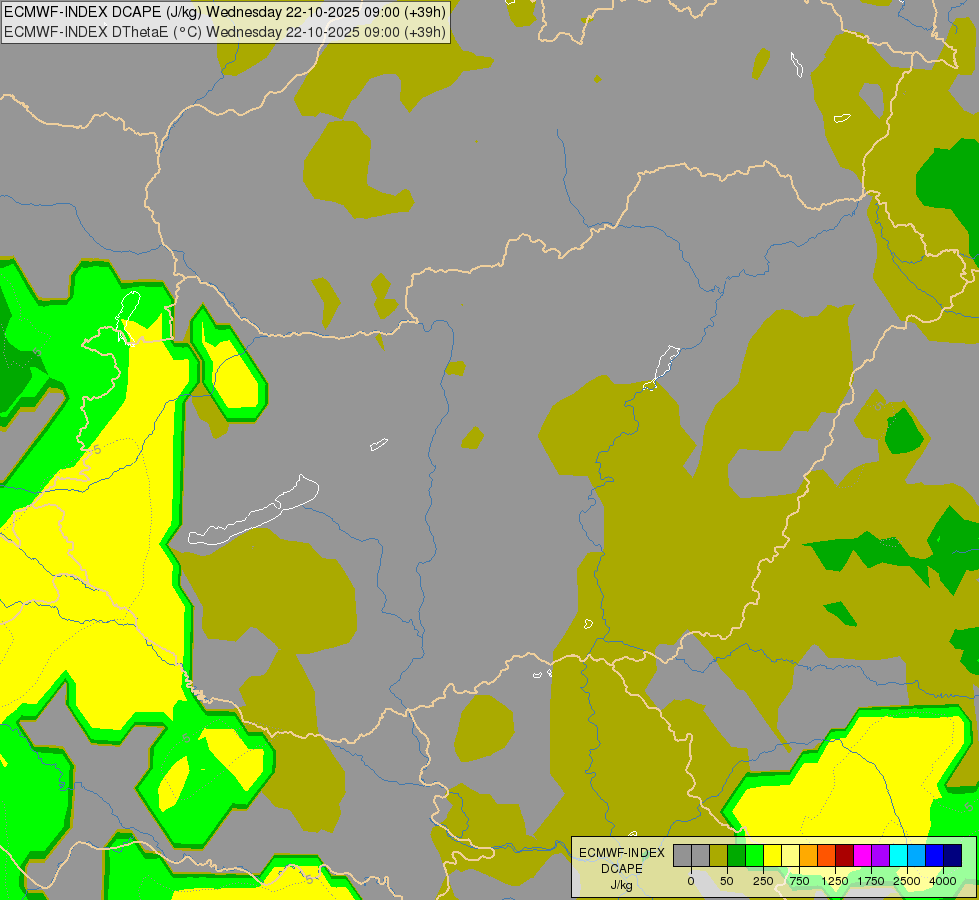Click the legend value 4000
This screenshot has width=979, height=900.
pyautogui.click(x=943, y=881)
